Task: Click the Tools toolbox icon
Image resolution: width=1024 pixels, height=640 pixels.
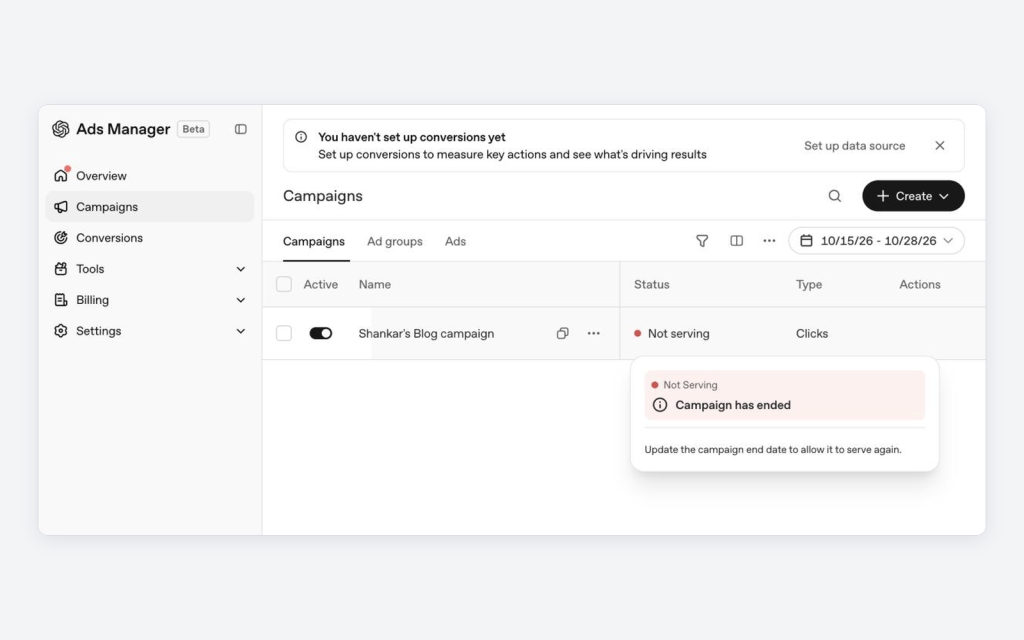Action: pos(61,268)
